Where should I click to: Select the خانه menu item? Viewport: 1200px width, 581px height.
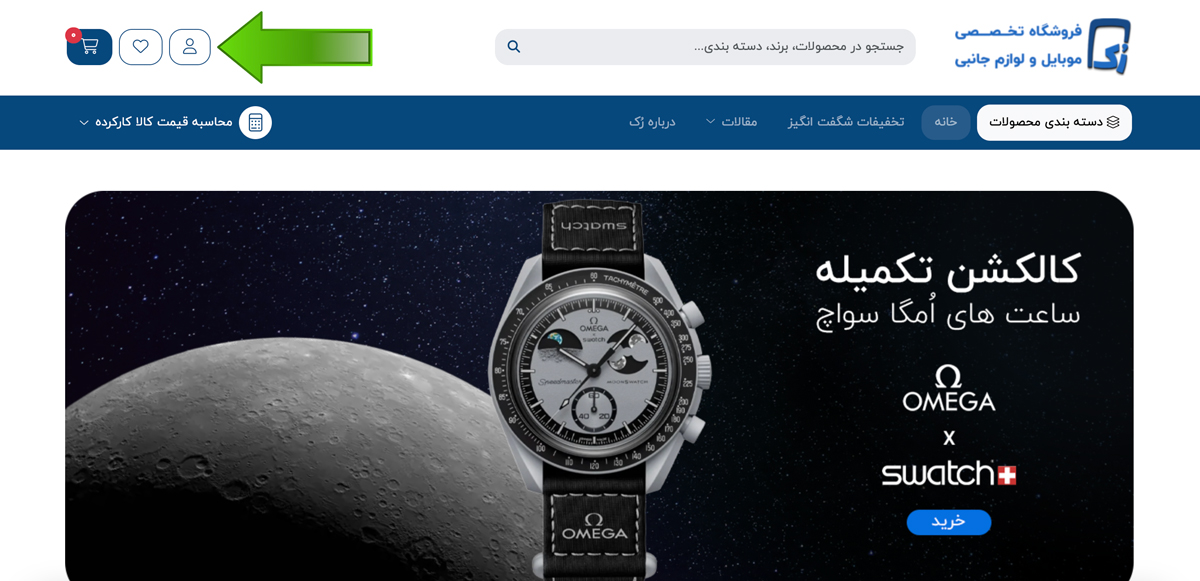946,122
